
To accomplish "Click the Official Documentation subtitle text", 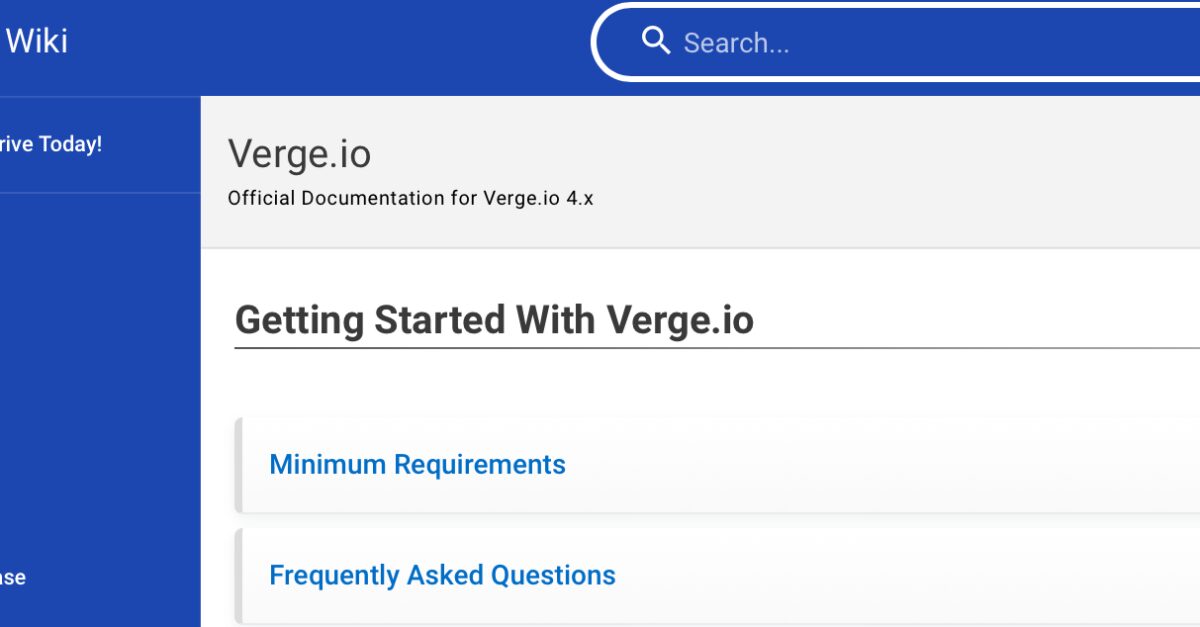I will (x=410, y=197).
